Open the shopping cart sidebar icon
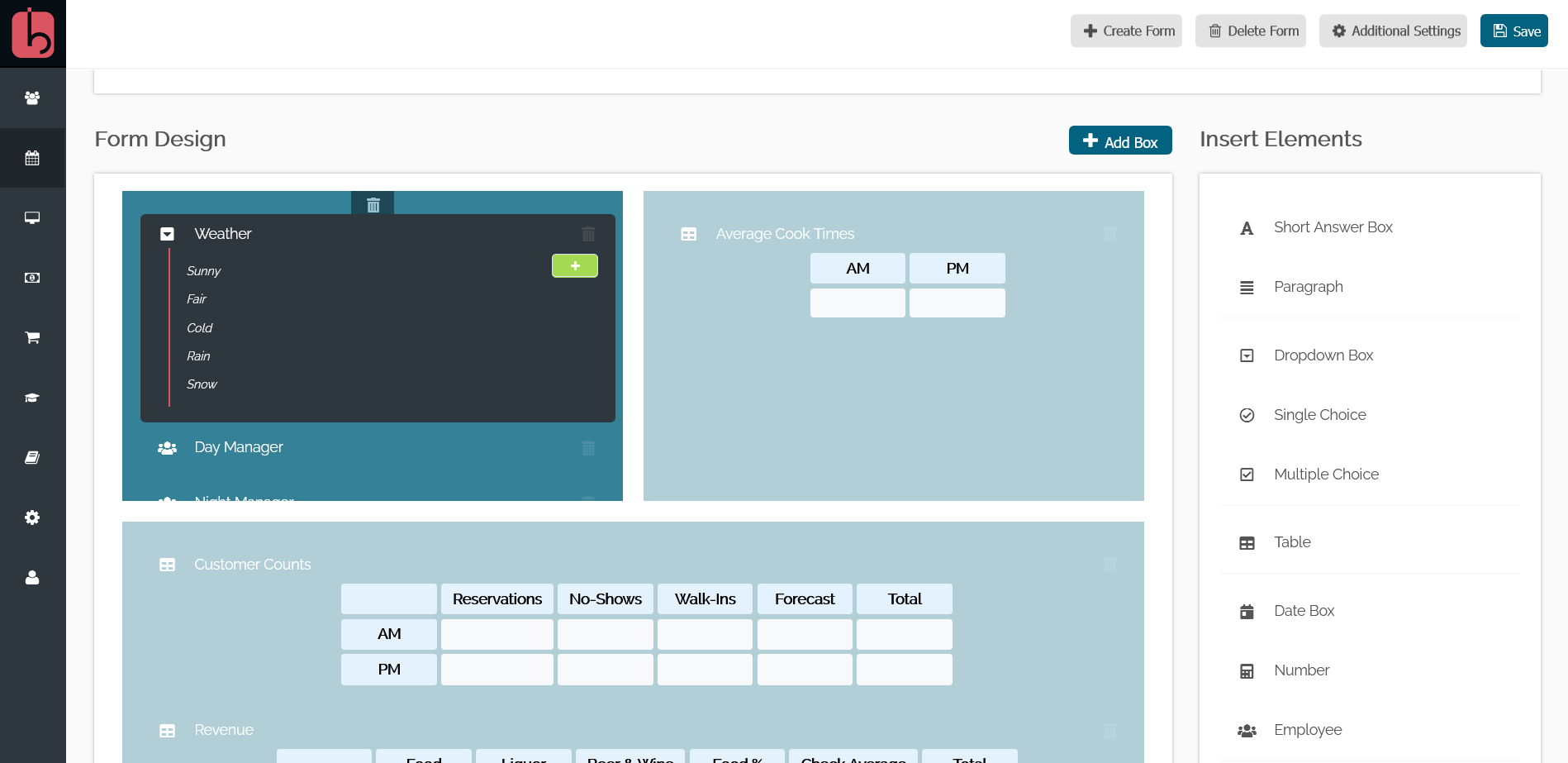The width and height of the screenshot is (1568, 763). pos(32,337)
